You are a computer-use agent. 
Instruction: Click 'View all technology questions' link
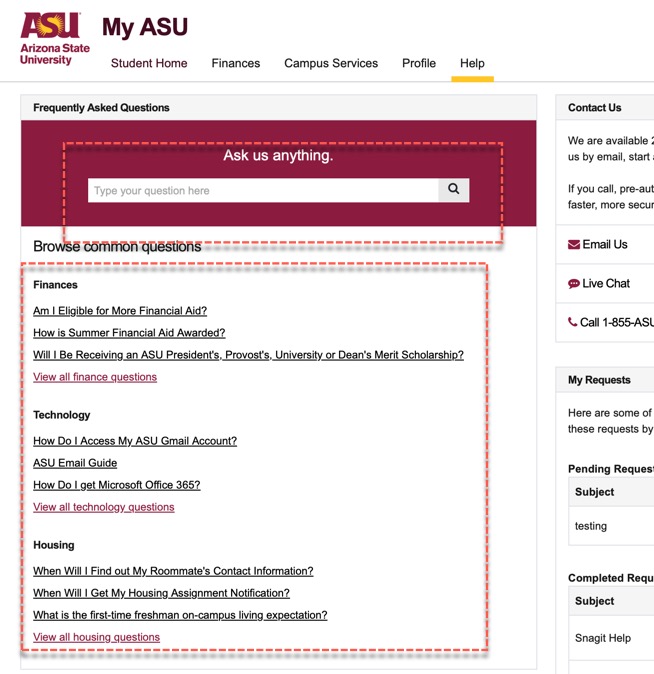tap(104, 507)
